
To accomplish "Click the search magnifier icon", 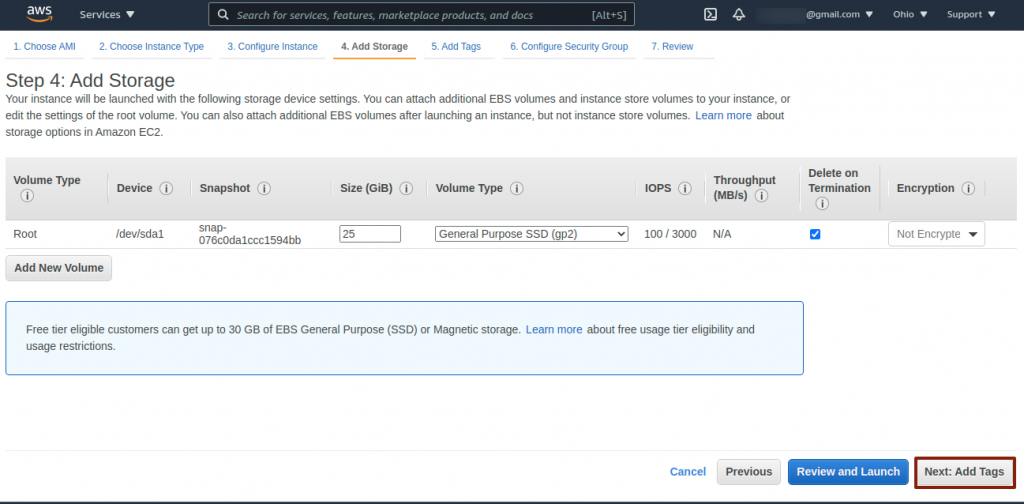I will tap(223, 14).
